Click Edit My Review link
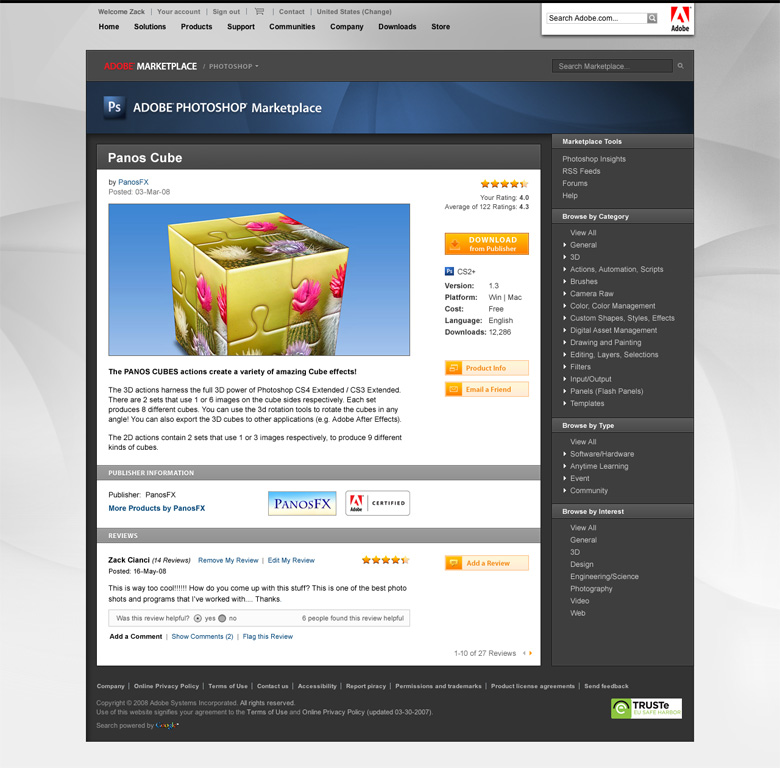Image resolution: width=780 pixels, height=768 pixels. pos(292,561)
